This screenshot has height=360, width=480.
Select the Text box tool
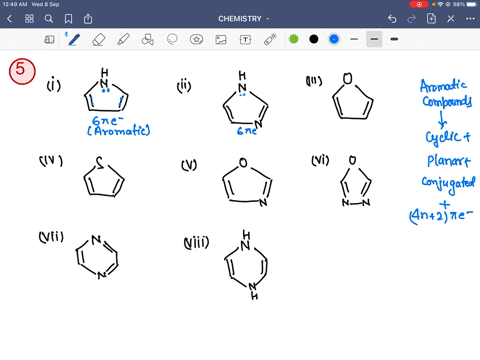coord(245,40)
